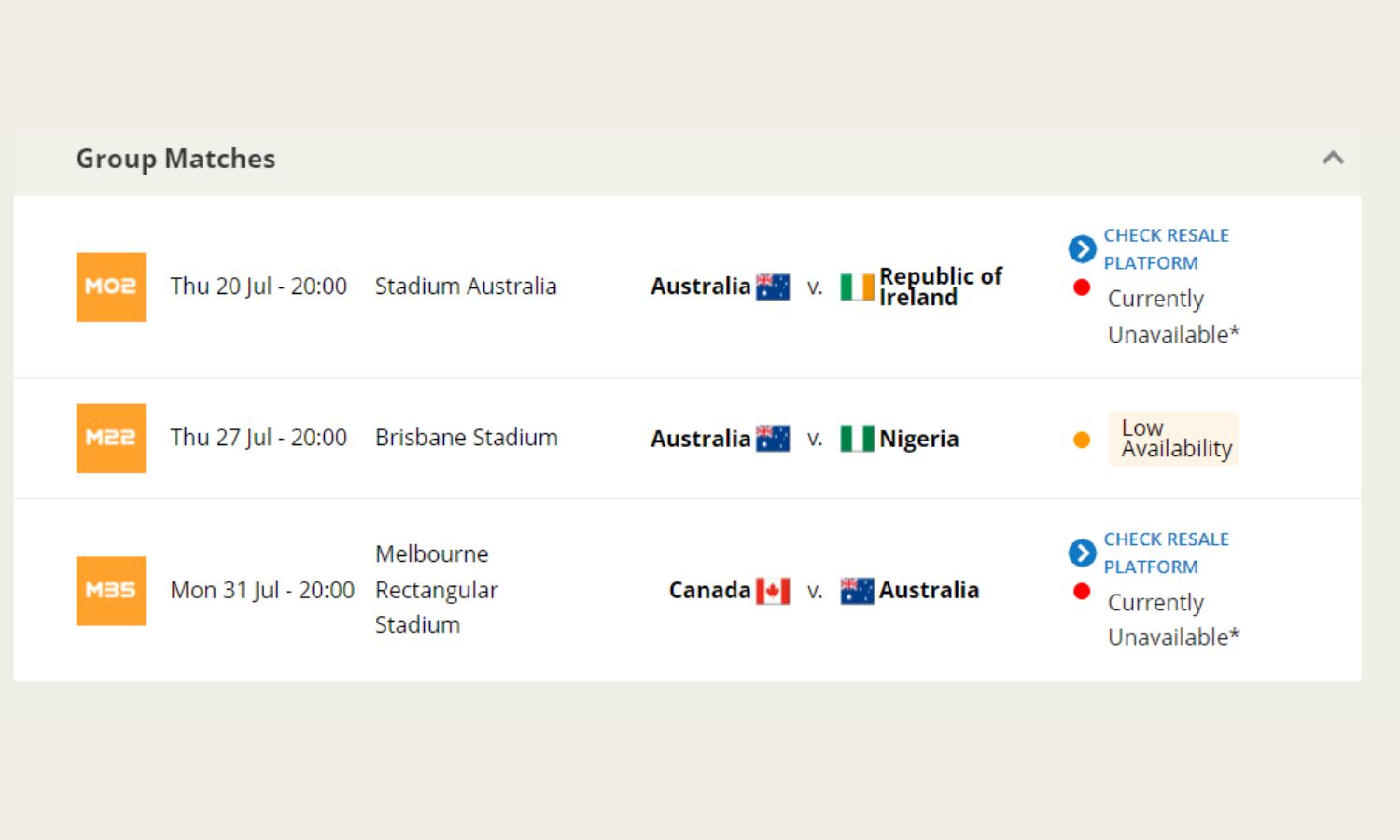
Task: Click the Nigeria flag icon
Action: point(858,438)
